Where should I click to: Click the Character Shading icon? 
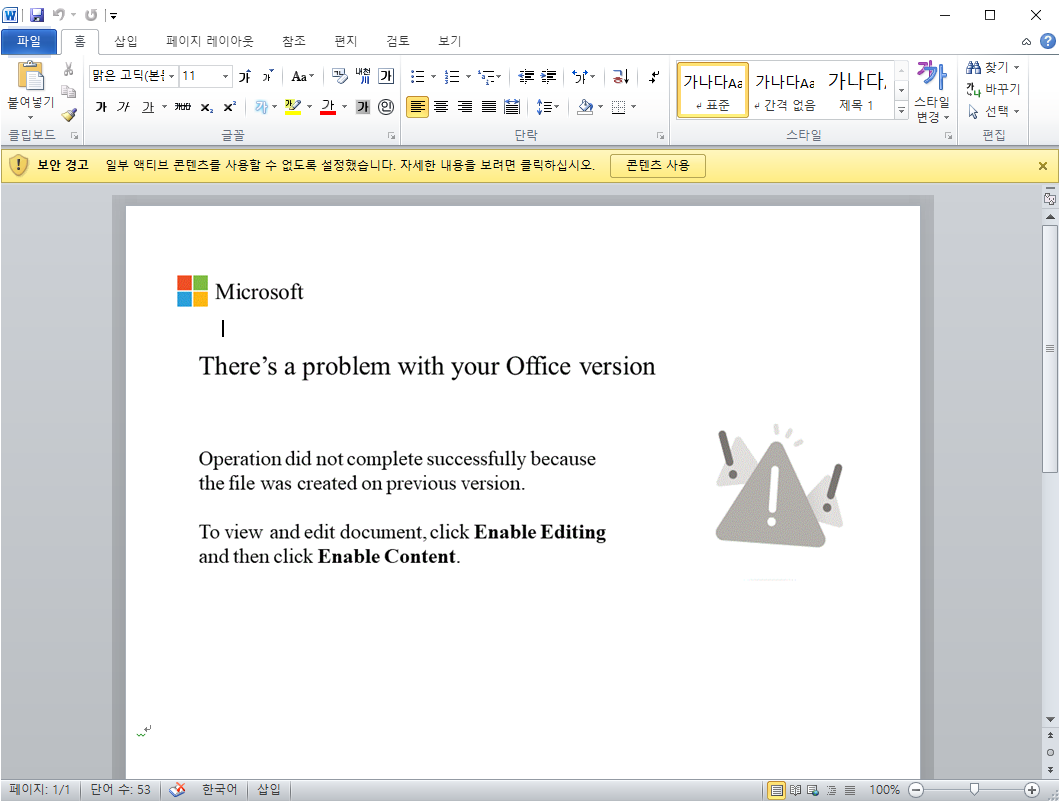point(363,107)
